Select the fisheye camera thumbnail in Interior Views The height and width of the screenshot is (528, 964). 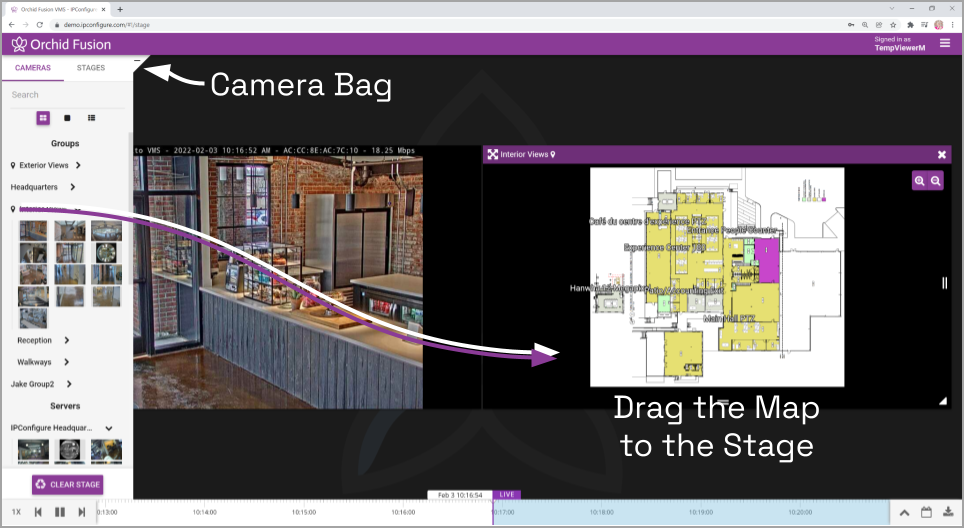[106, 253]
